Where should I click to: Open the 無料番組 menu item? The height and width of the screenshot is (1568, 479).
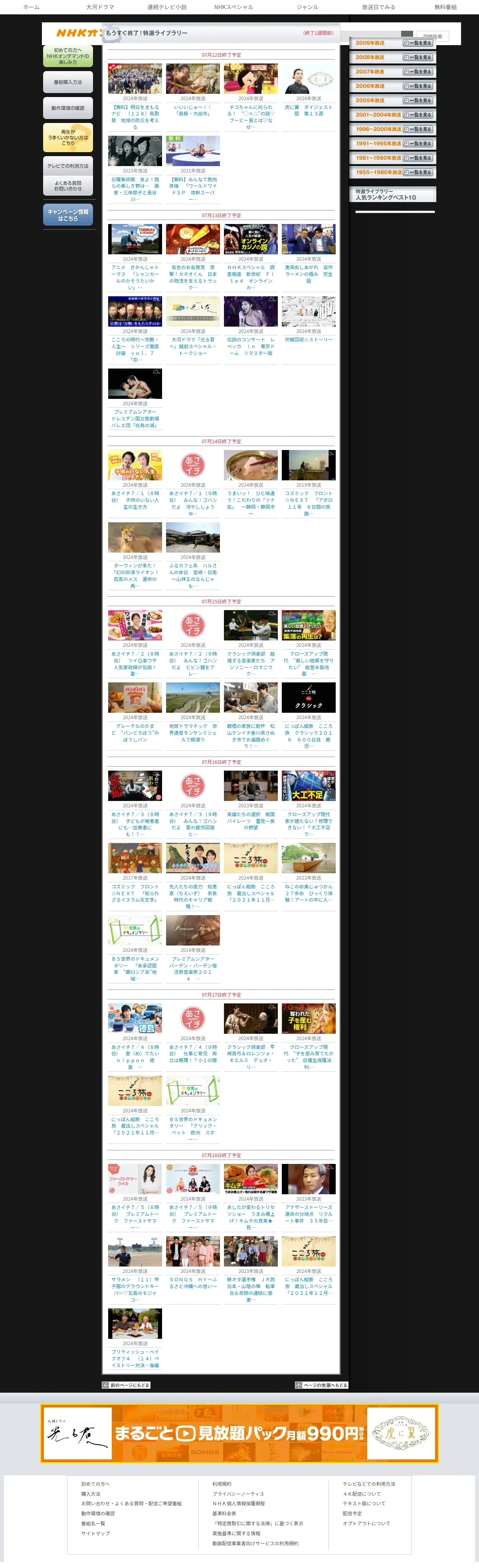[445, 7]
